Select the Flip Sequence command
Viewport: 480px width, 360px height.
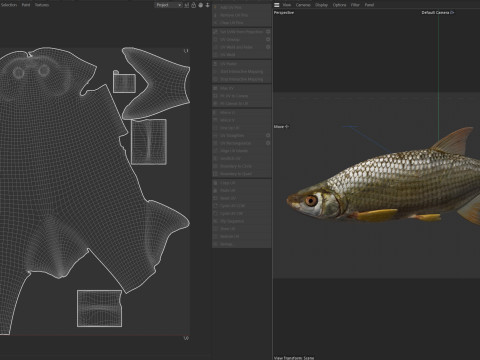(x=242, y=221)
